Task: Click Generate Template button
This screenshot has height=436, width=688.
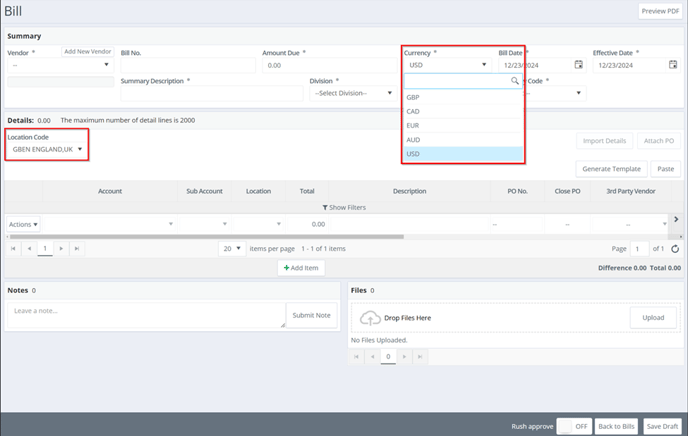Action: (611, 169)
